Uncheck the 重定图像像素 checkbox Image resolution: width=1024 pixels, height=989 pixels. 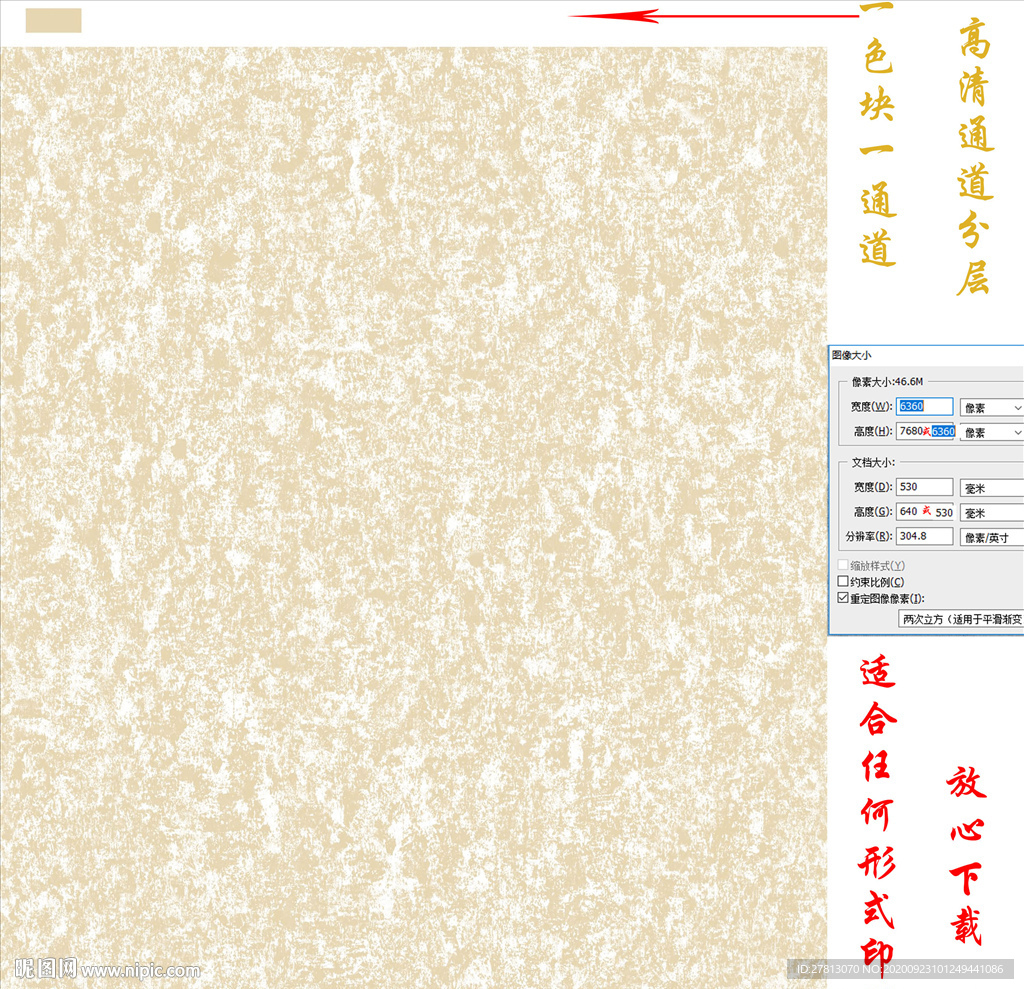[x=843, y=598]
